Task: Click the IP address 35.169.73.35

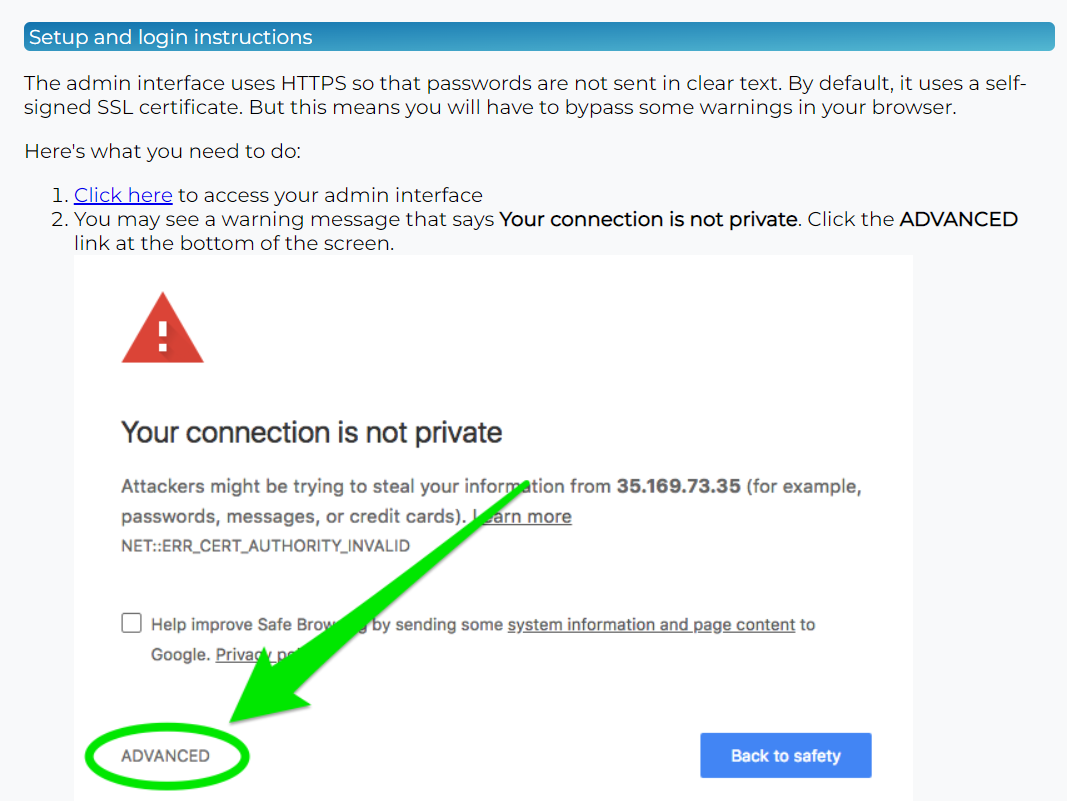Action: [x=678, y=487]
